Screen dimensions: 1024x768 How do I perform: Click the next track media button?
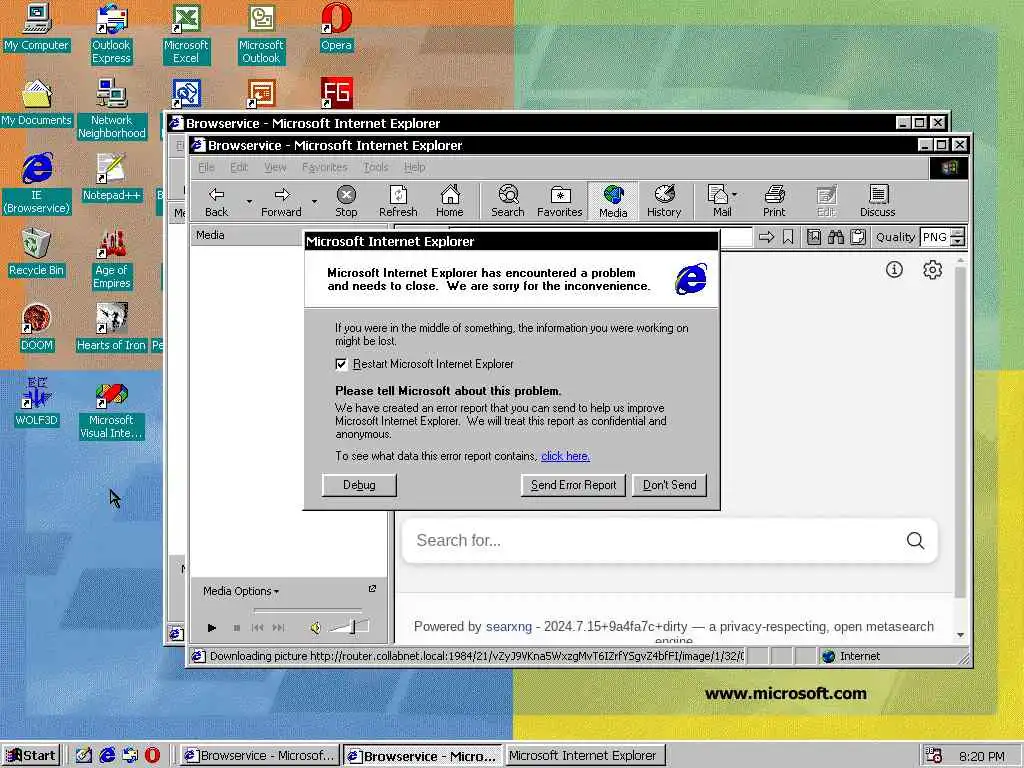[x=278, y=628]
